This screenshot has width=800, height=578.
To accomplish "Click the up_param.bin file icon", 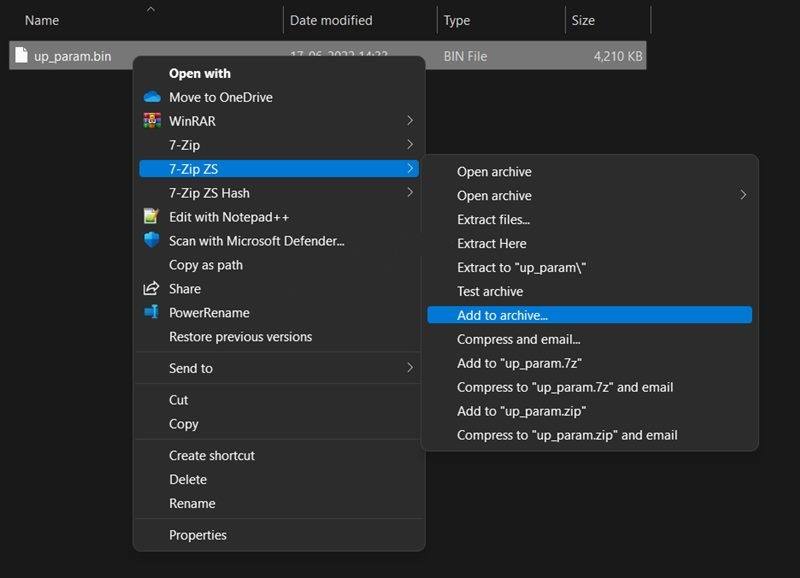I will coord(21,55).
